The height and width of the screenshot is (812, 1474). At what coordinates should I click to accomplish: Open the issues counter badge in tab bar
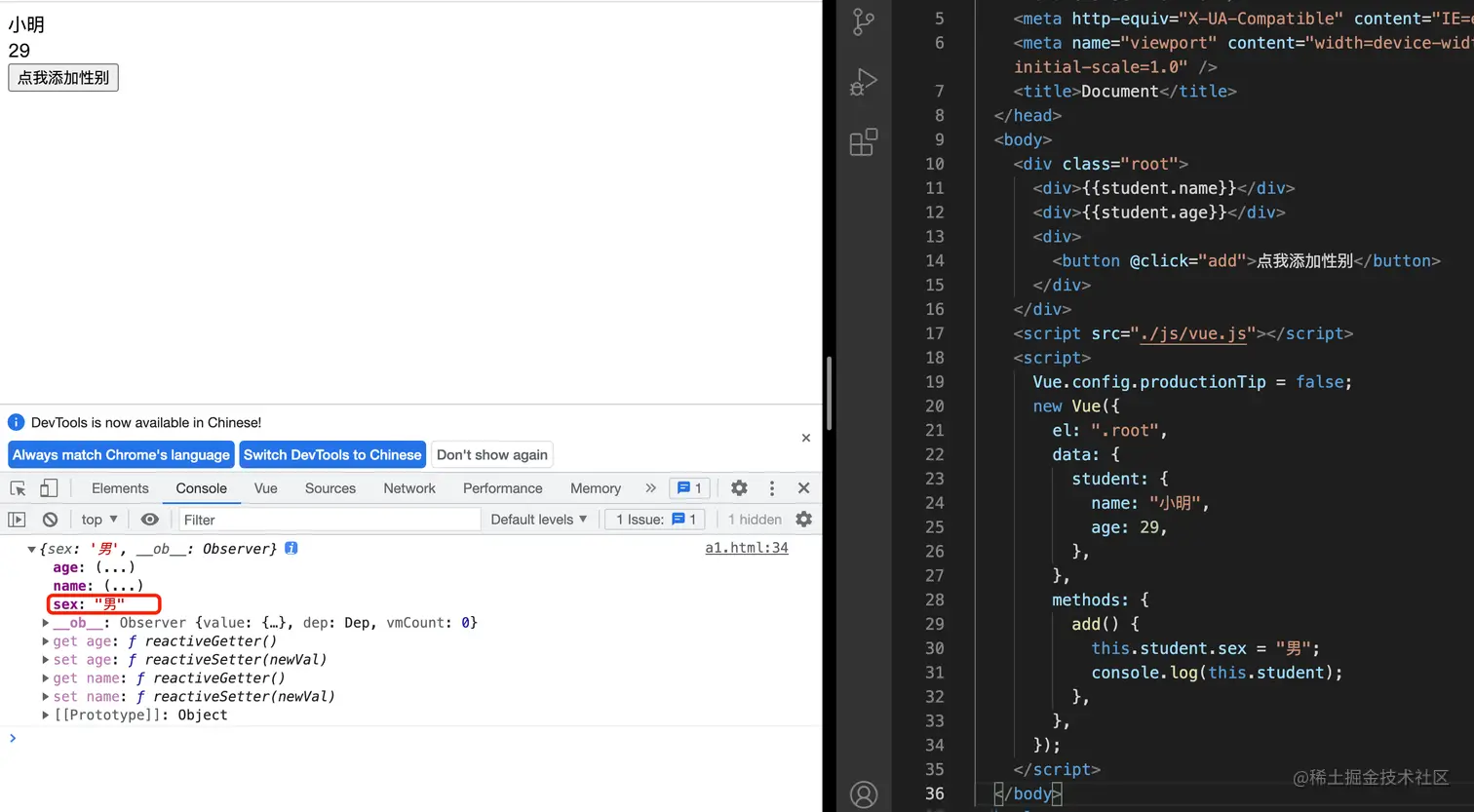[x=689, y=488]
